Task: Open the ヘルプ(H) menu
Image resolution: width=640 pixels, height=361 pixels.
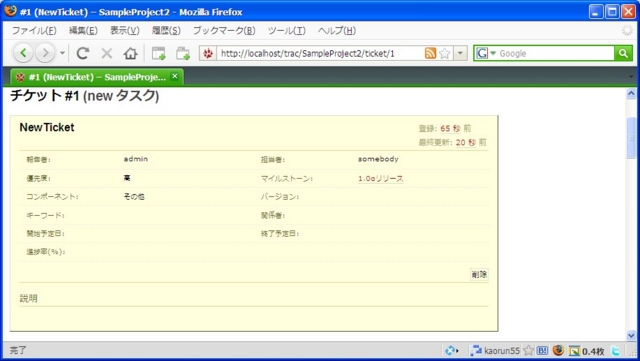Action: (x=337, y=31)
